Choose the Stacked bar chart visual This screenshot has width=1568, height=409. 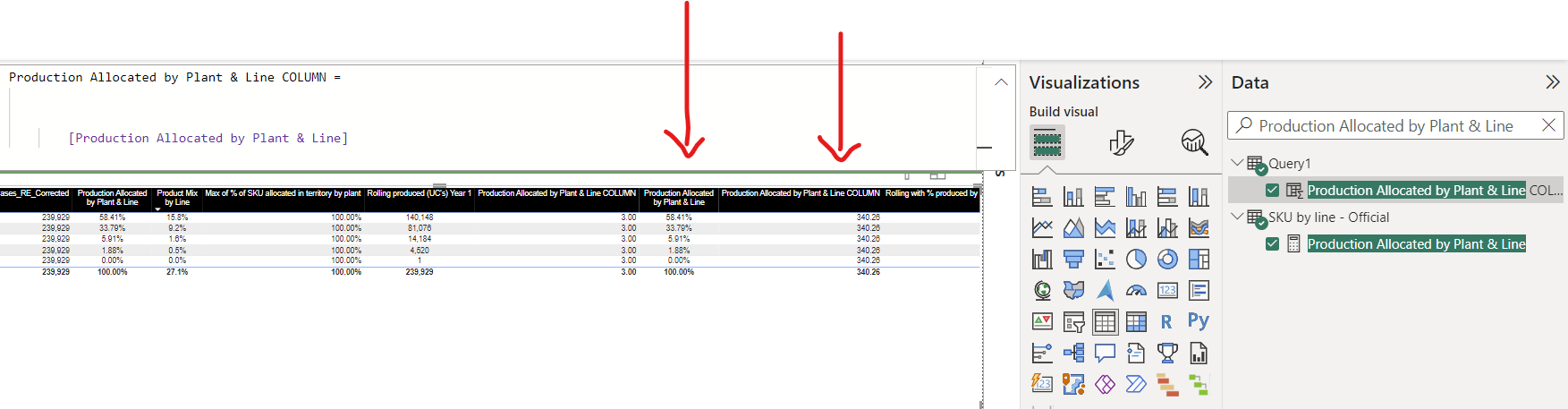(x=1042, y=196)
